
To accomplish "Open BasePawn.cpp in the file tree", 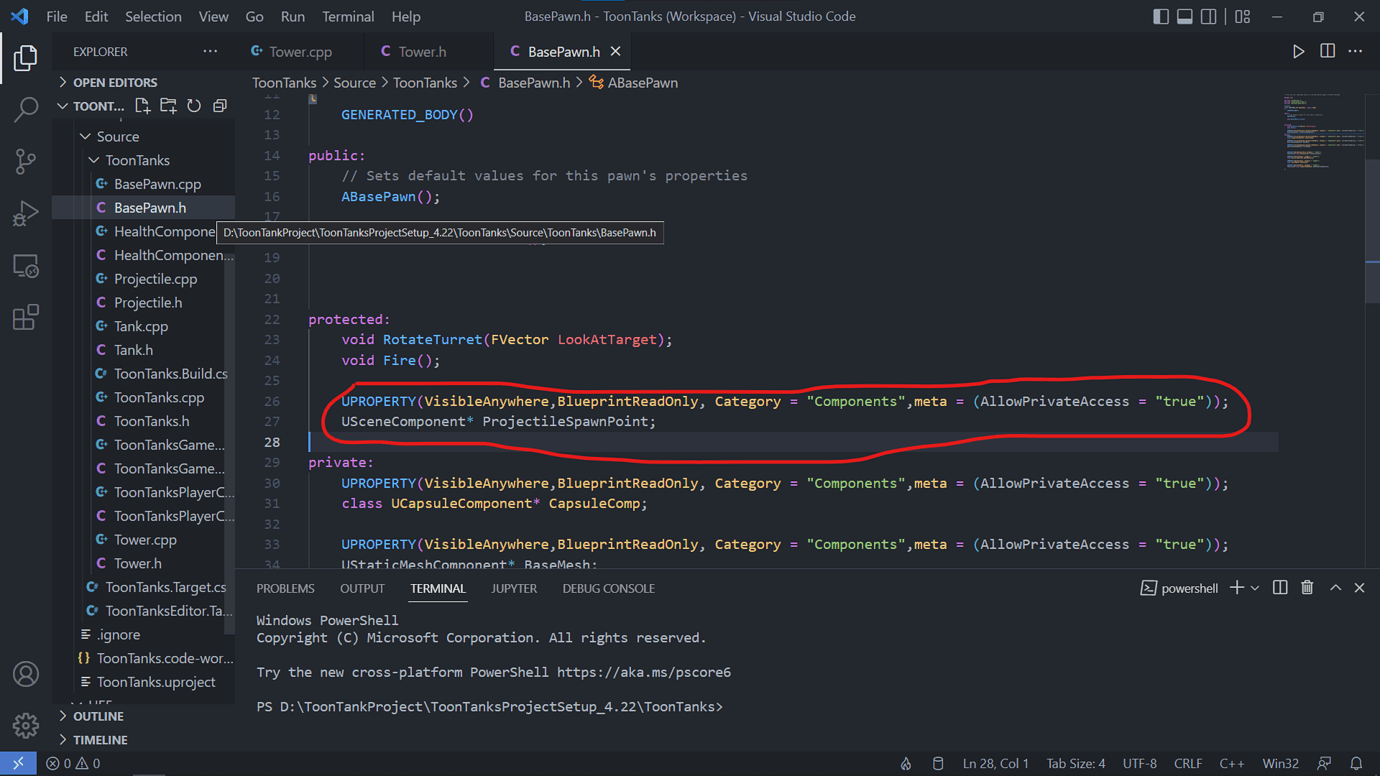I will pyautogui.click(x=143, y=184).
